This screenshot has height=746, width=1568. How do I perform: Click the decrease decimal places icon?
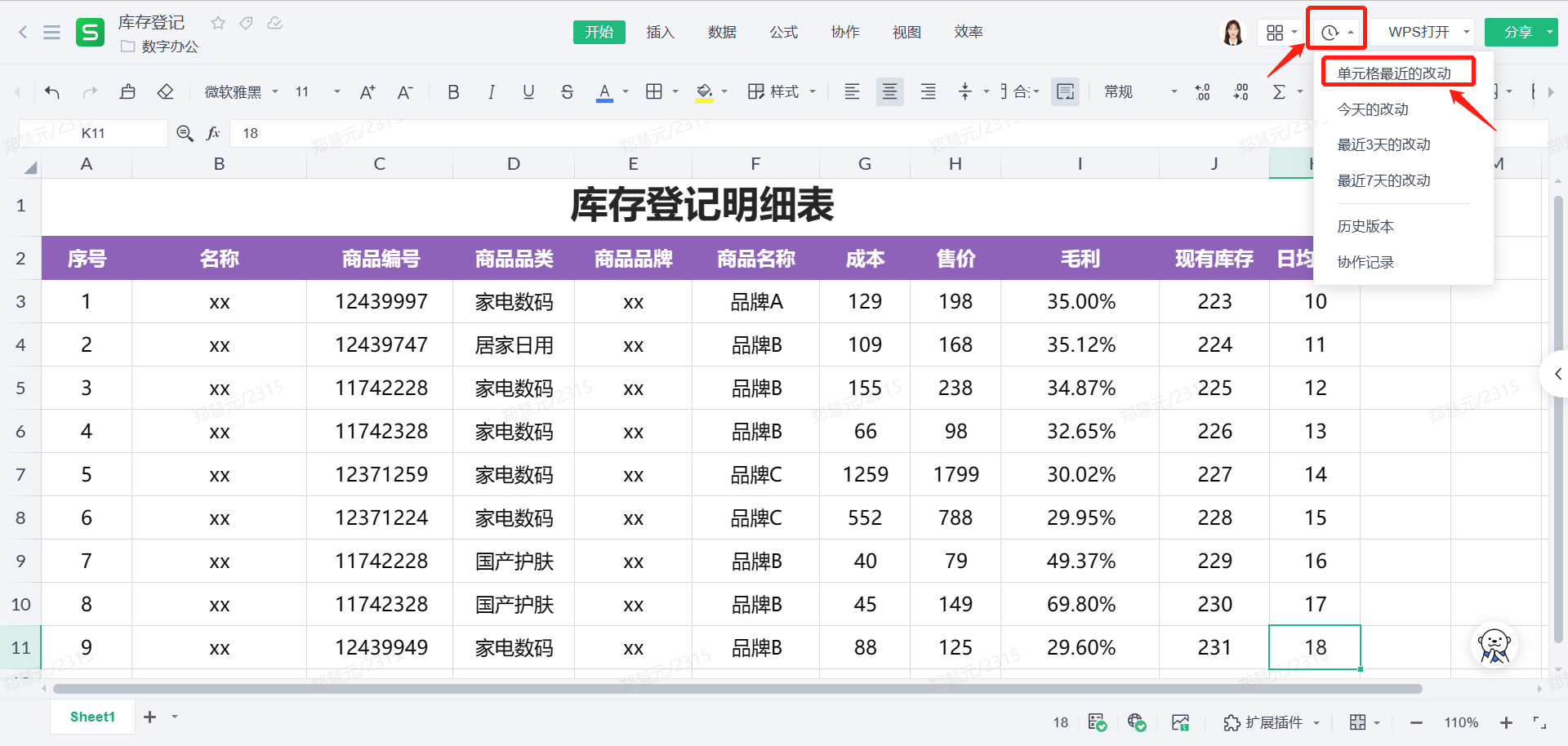pos(1241,91)
